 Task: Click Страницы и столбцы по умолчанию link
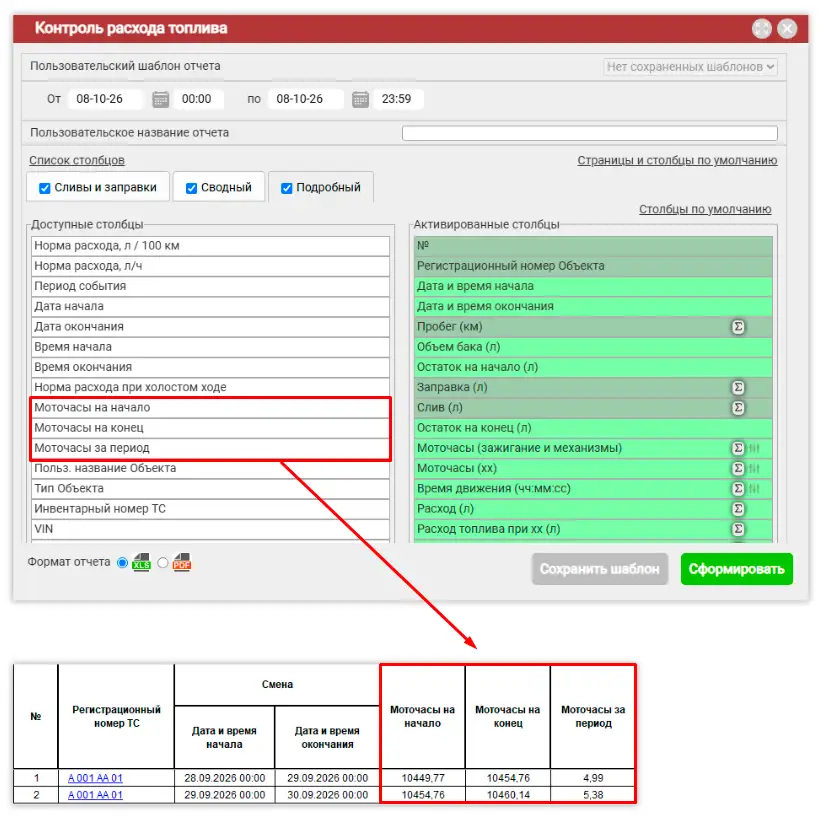[x=677, y=160]
